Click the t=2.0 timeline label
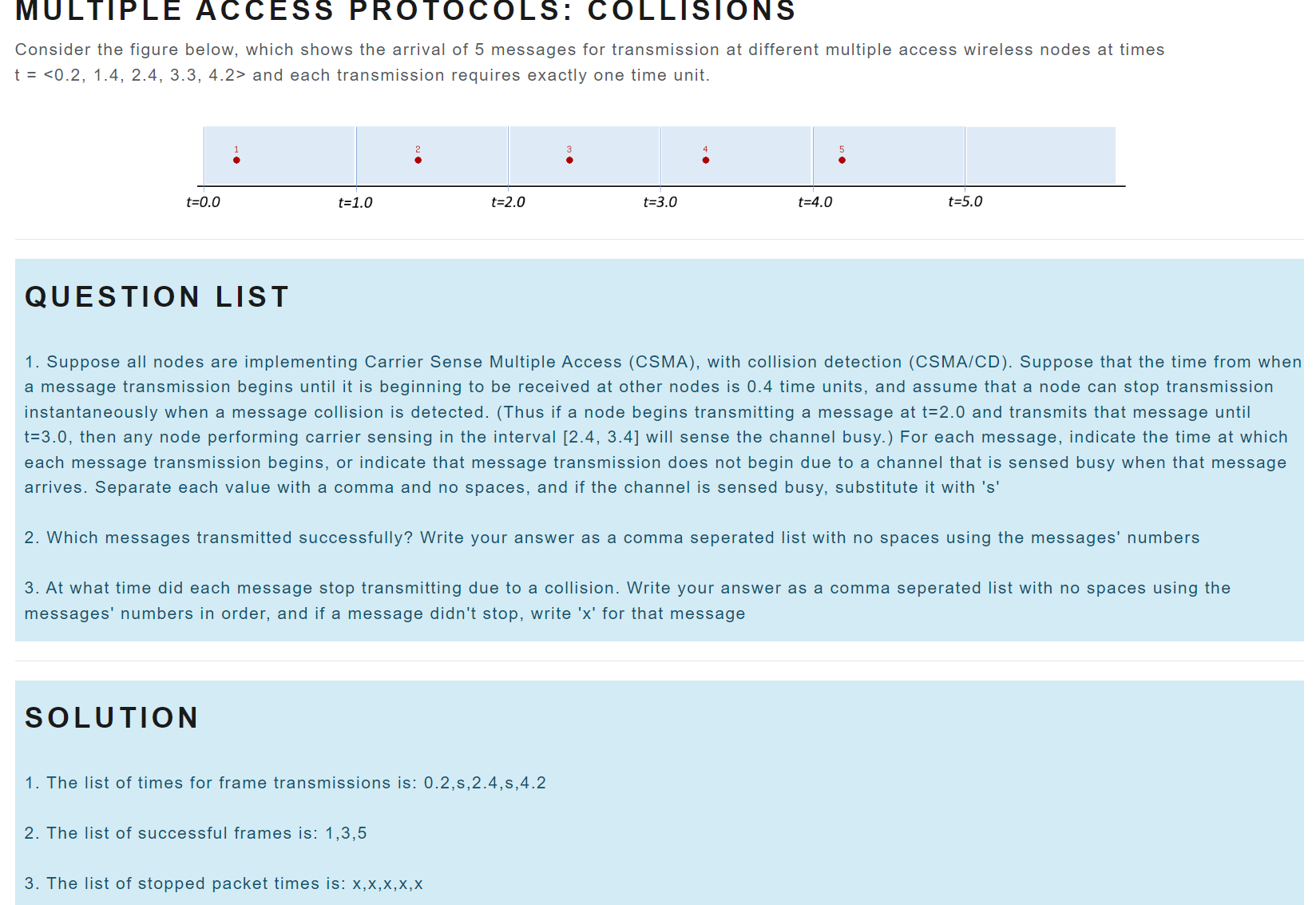 [x=509, y=202]
